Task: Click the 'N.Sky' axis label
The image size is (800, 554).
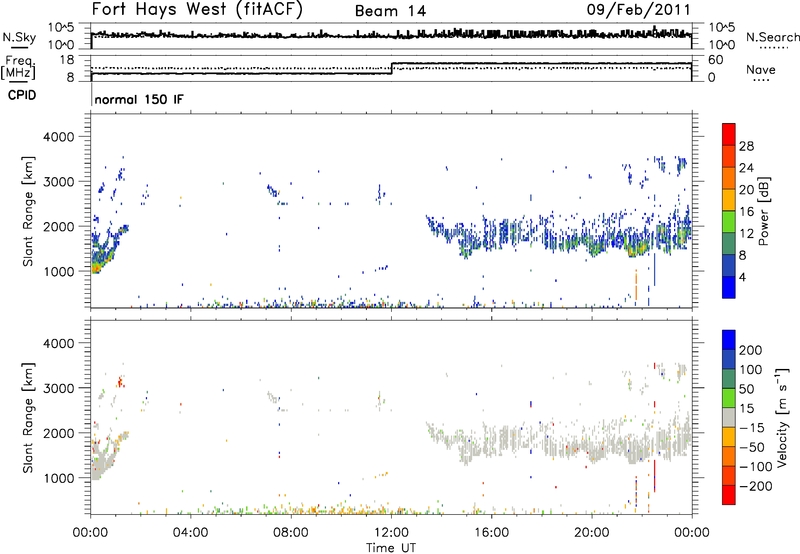Action: point(19,37)
